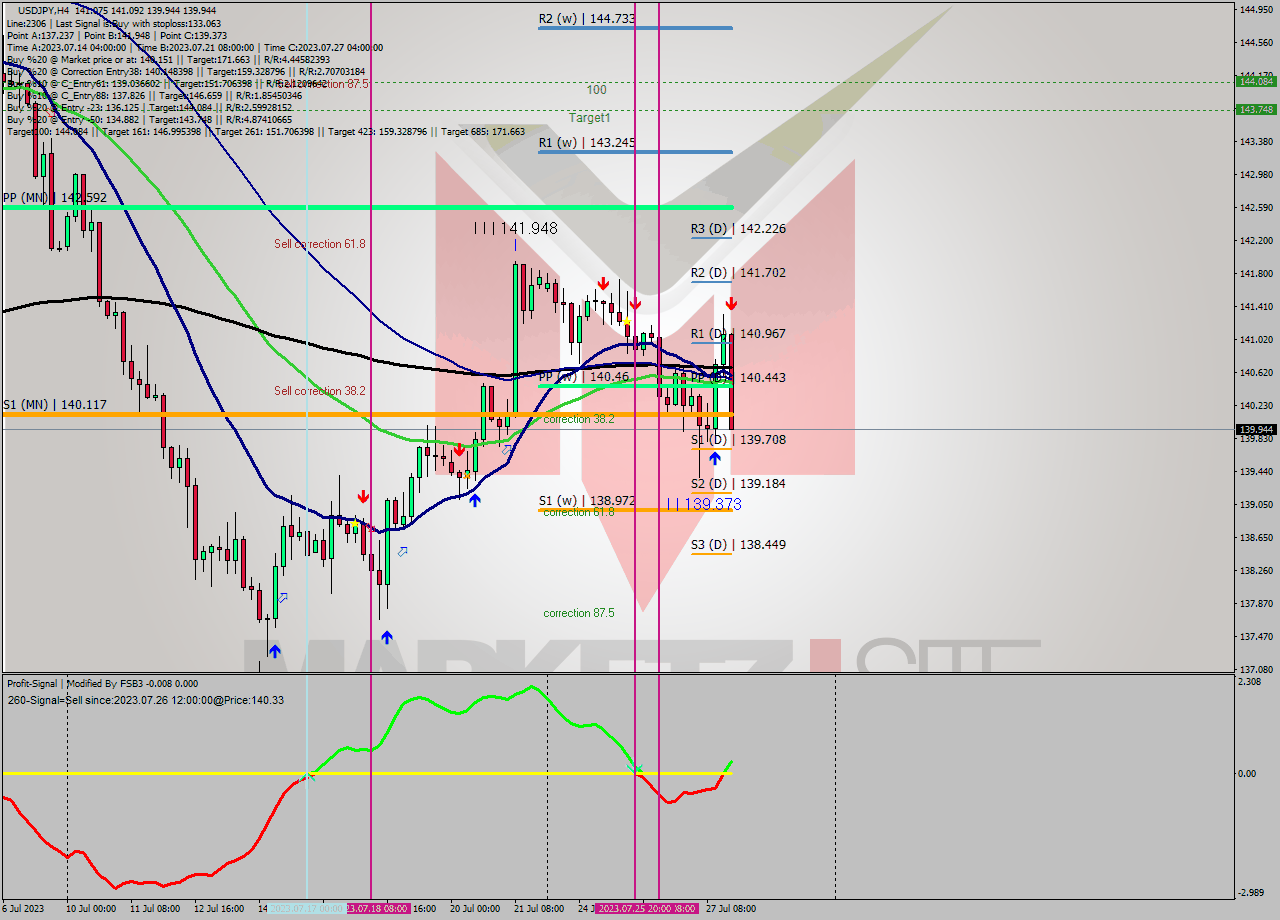Click the cyan 2023.07.17 00:00 time marker
The image size is (1280, 920).
point(308,909)
